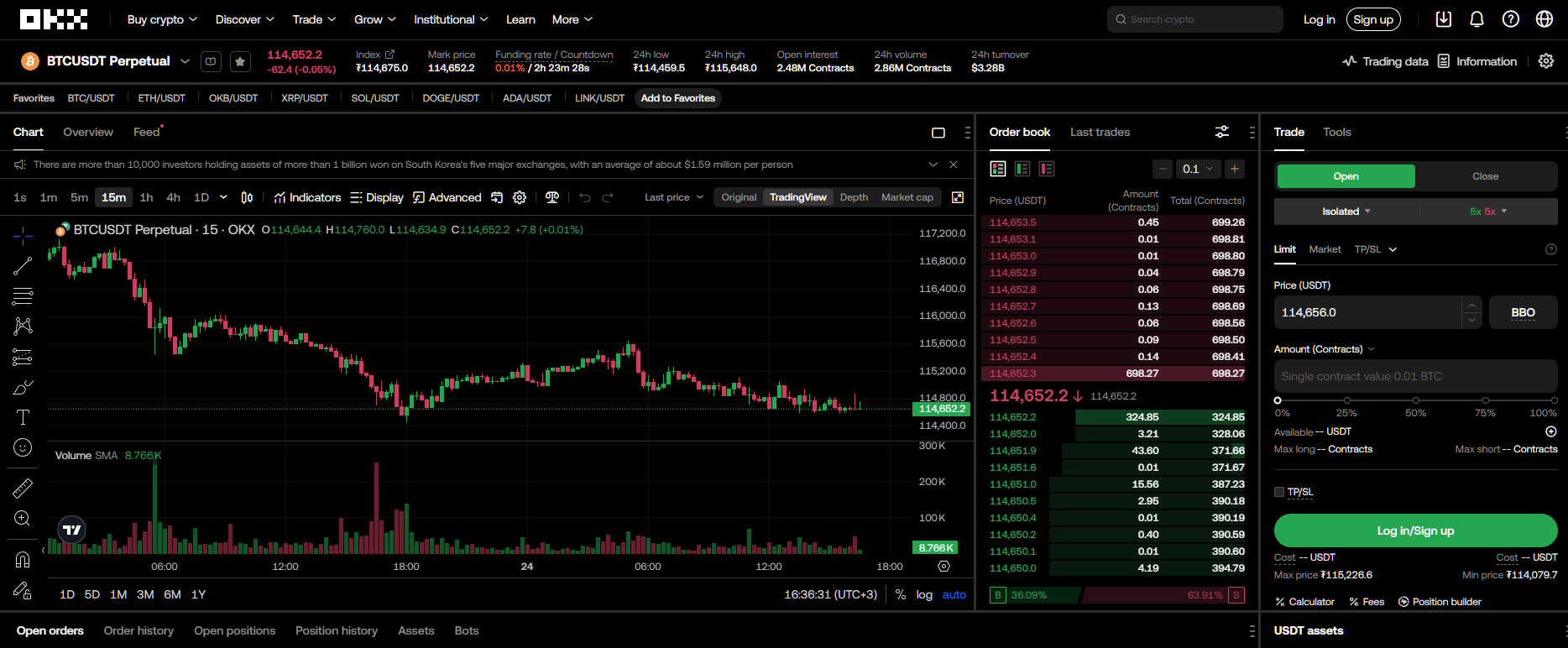Expand the Buy crypto menu
This screenshot has height=648, width=1568.
click(x=162, y=19)
